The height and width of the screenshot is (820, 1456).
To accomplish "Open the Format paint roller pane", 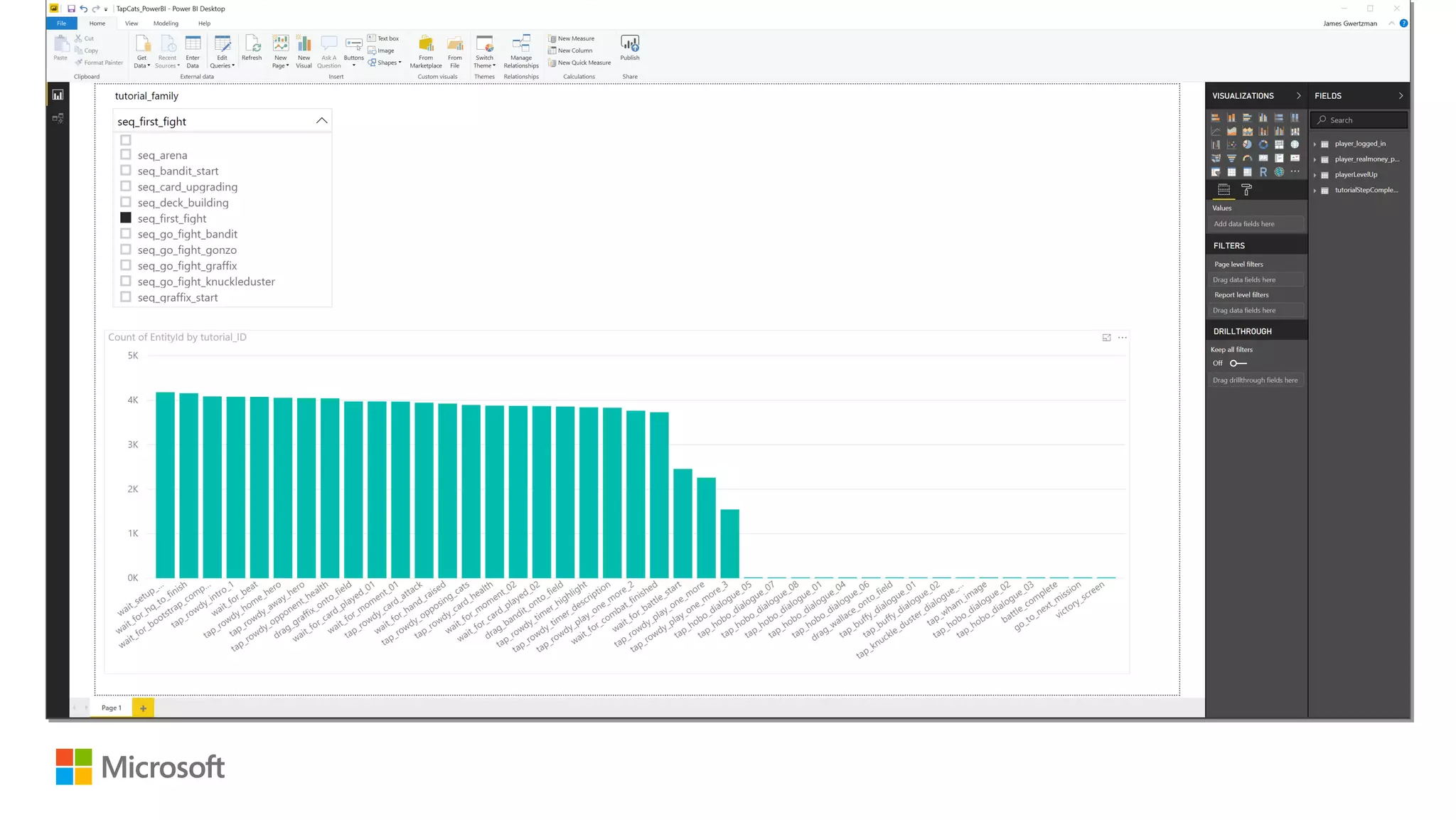I will pyautogui.click(x=1246, y=190).
